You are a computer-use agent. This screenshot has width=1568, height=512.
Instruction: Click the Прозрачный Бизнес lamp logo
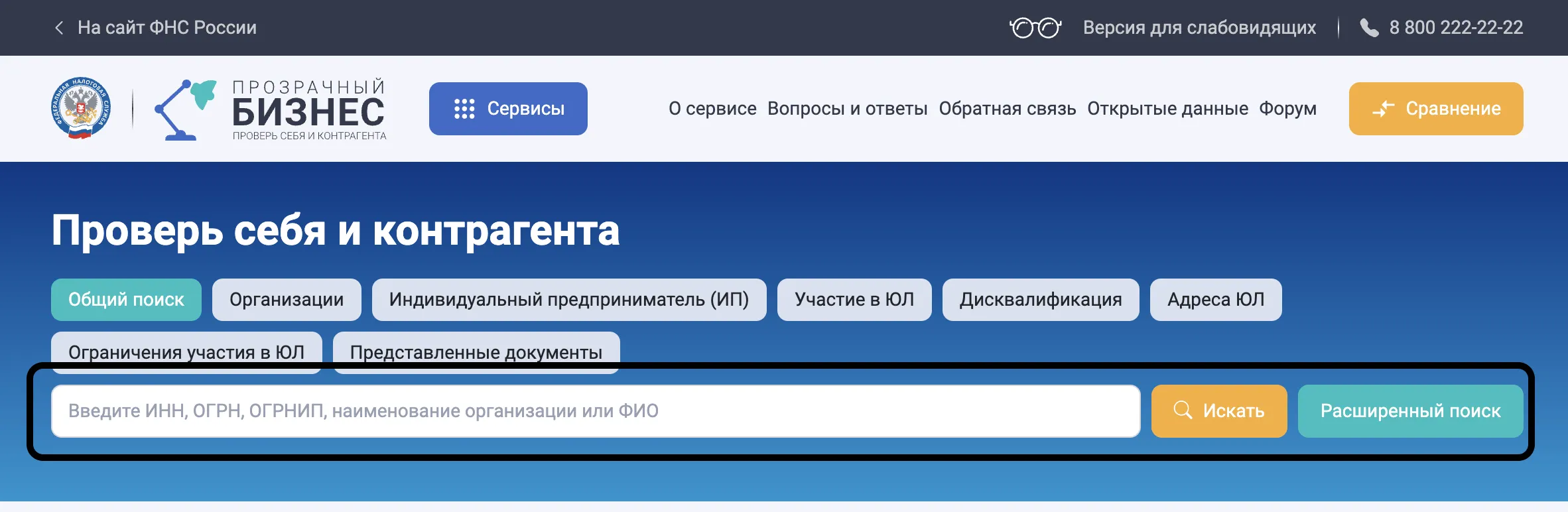point(186,109)
